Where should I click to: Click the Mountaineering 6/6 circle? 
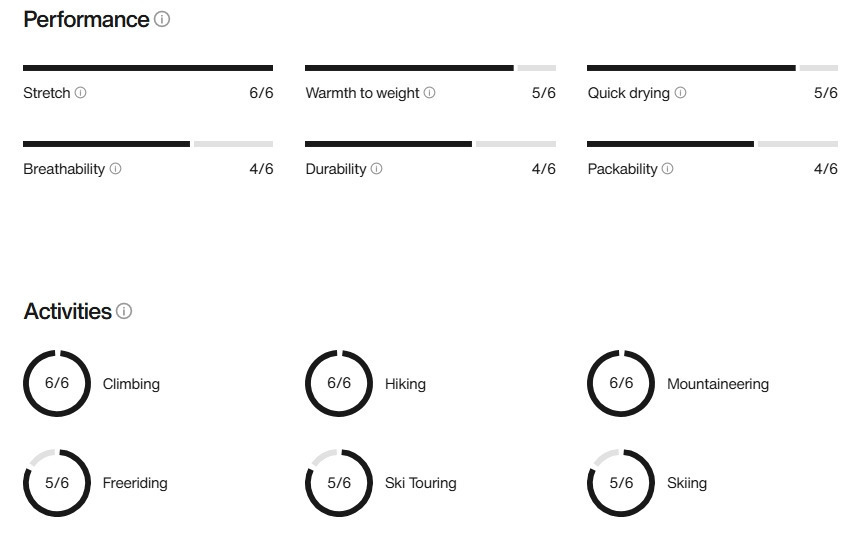(621, 383)
